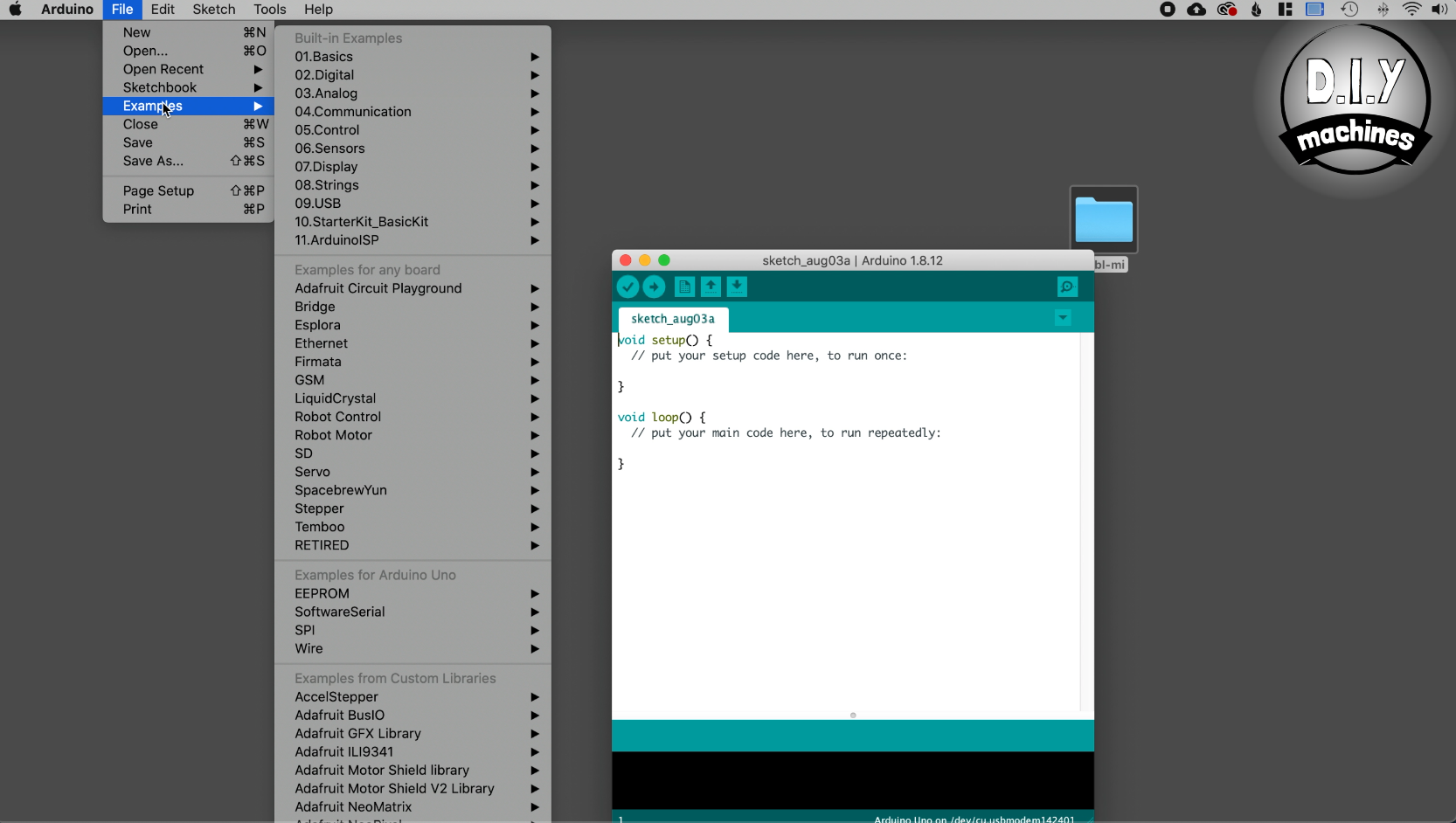Click the cloud upload menu bar icon
Image resolution: width=1456 pixels, height=823 pixels.
[x=1196, y=10]
